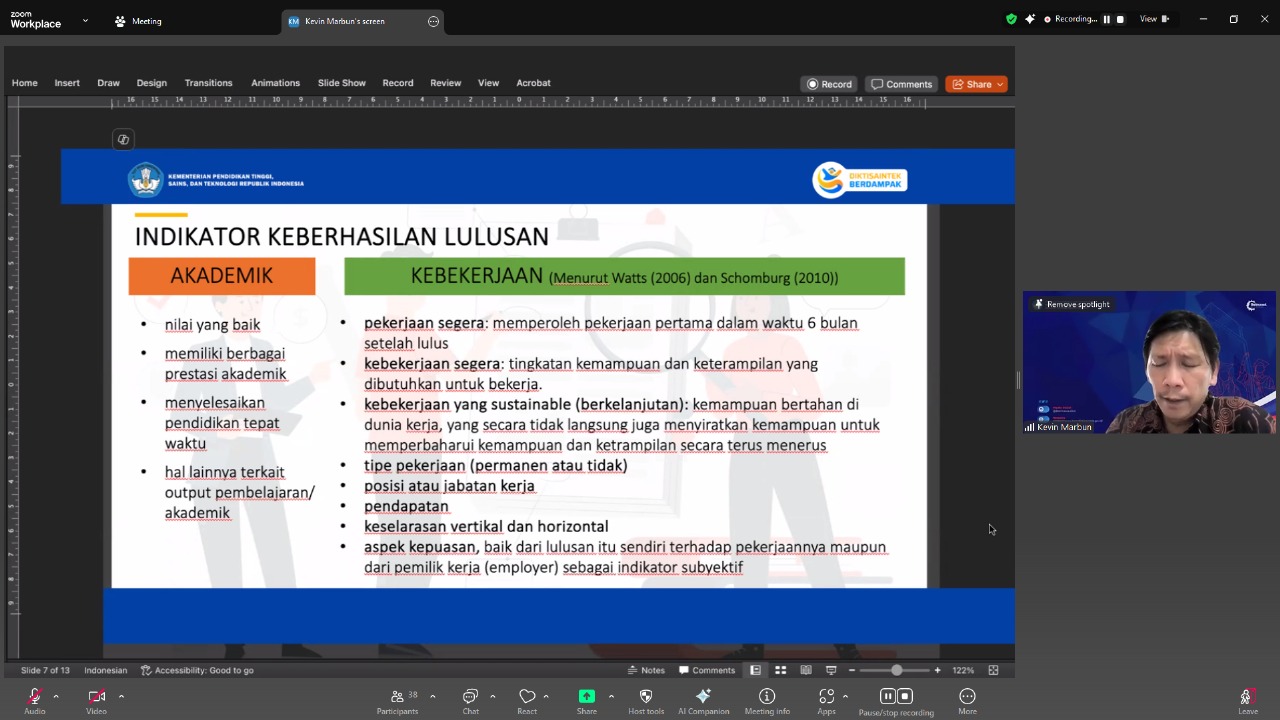This screenshot has width=1280, height=720.
Task: Click Remove spotlight on the video
Action: [1072, 304]
